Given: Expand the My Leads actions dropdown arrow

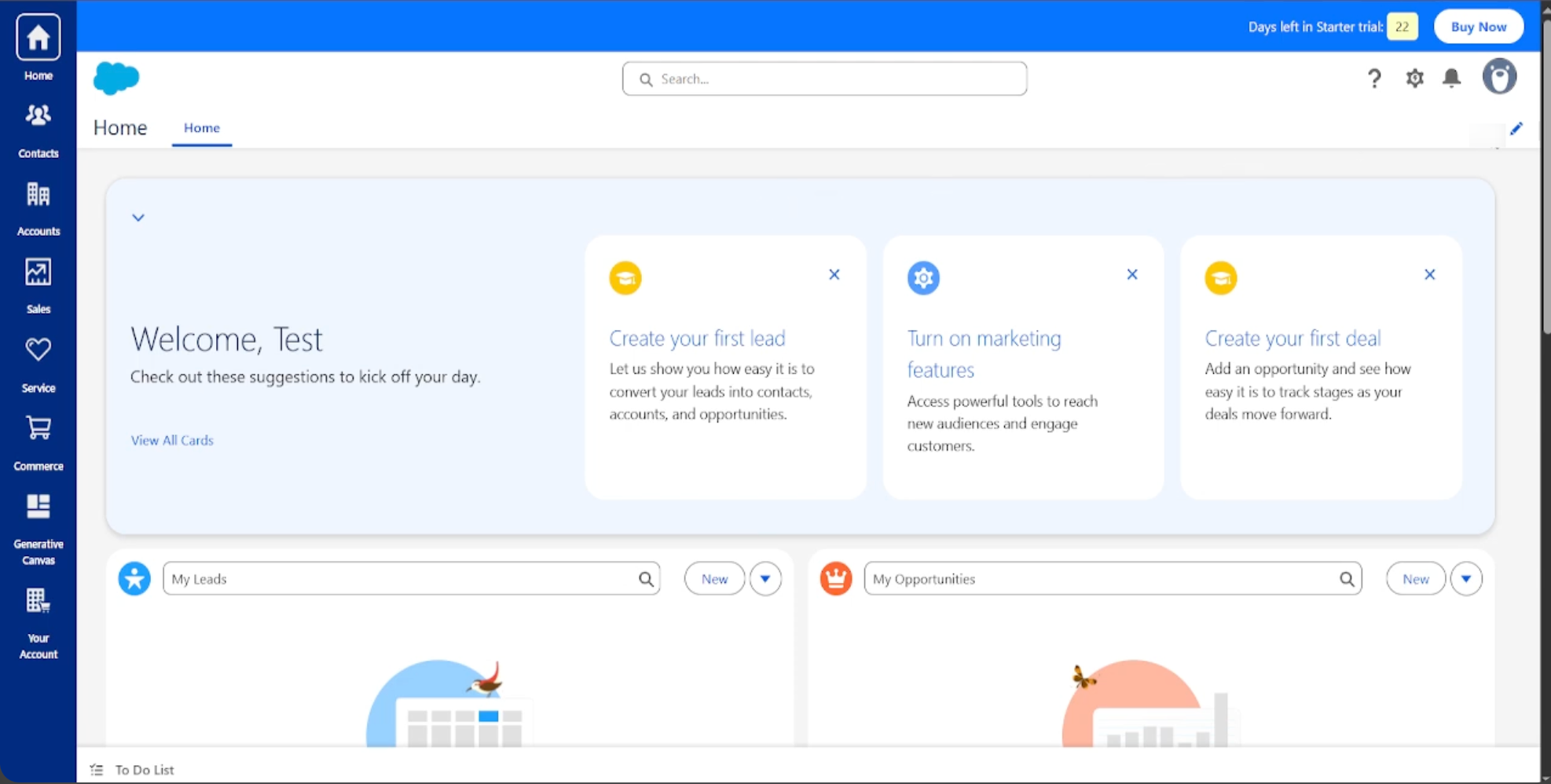Looking at the screenshot, I should pyautogui.click(x=765, y=579).
